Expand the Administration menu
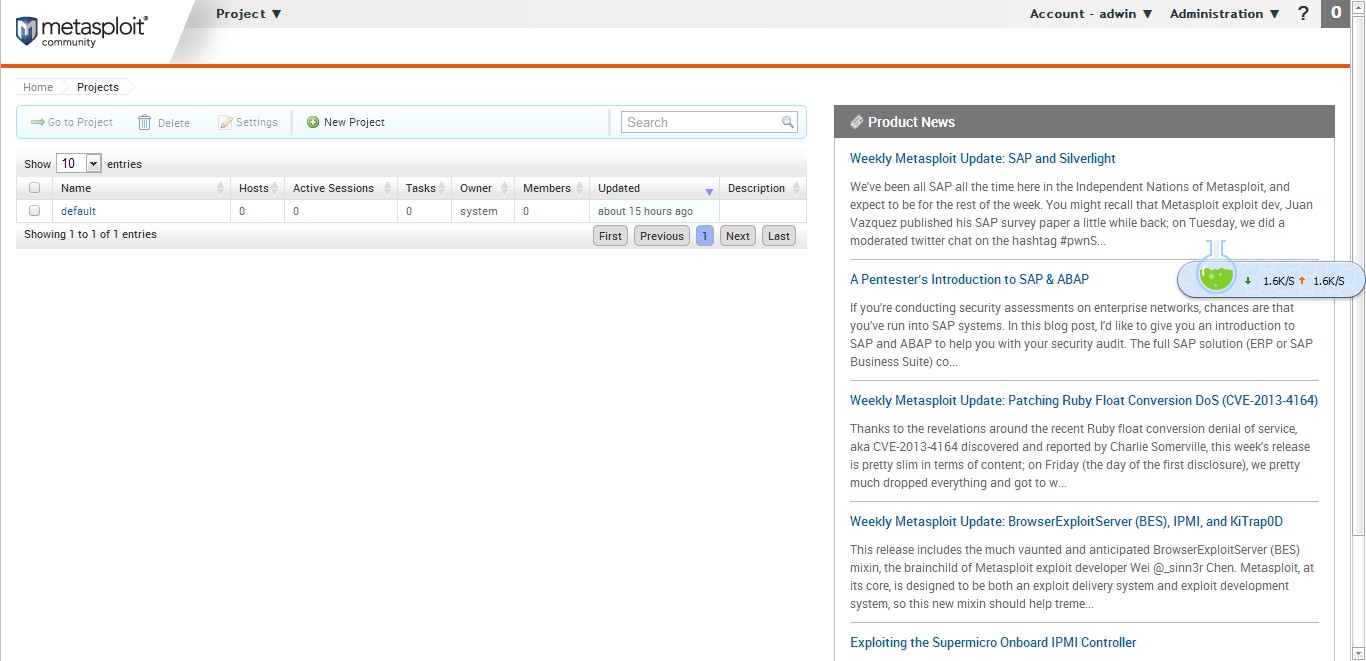The image size is (1366, 661). (x=1225, y=14)
